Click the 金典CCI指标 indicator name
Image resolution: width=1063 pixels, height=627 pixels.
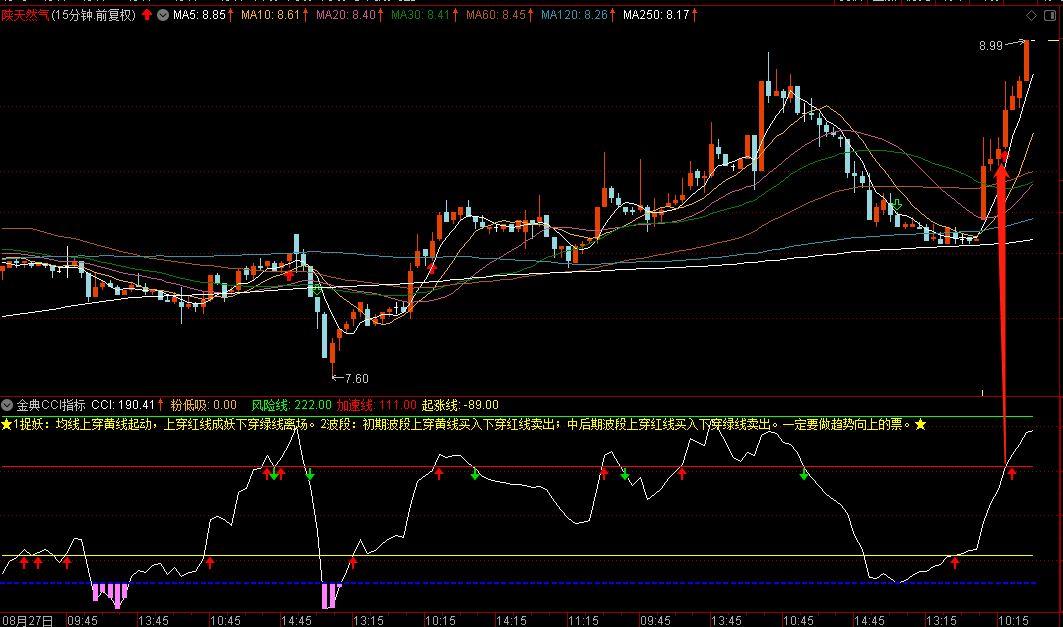coord(51,405)
